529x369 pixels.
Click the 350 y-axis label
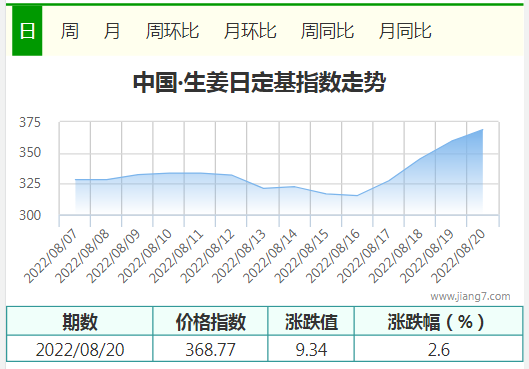click(x=30, y=152)
